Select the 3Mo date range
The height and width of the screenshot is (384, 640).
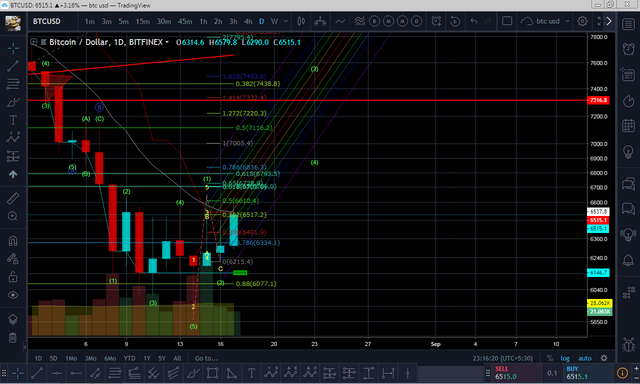point(90,358)
